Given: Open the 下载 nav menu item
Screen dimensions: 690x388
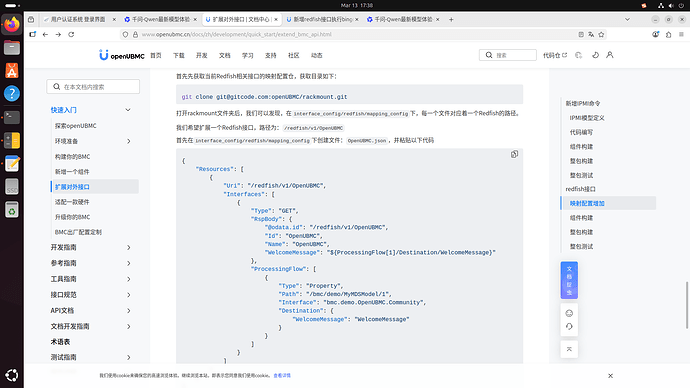Looking at the screenshot, I should point(179,55).
